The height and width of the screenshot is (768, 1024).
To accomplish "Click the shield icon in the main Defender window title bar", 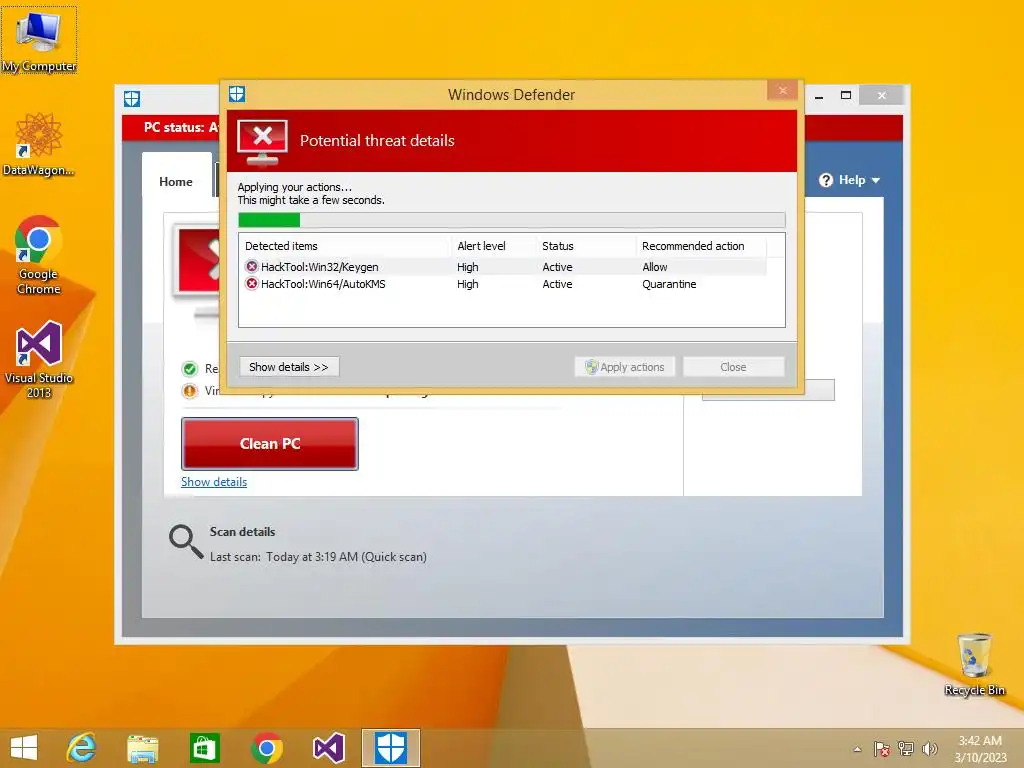I will [132, 99].
